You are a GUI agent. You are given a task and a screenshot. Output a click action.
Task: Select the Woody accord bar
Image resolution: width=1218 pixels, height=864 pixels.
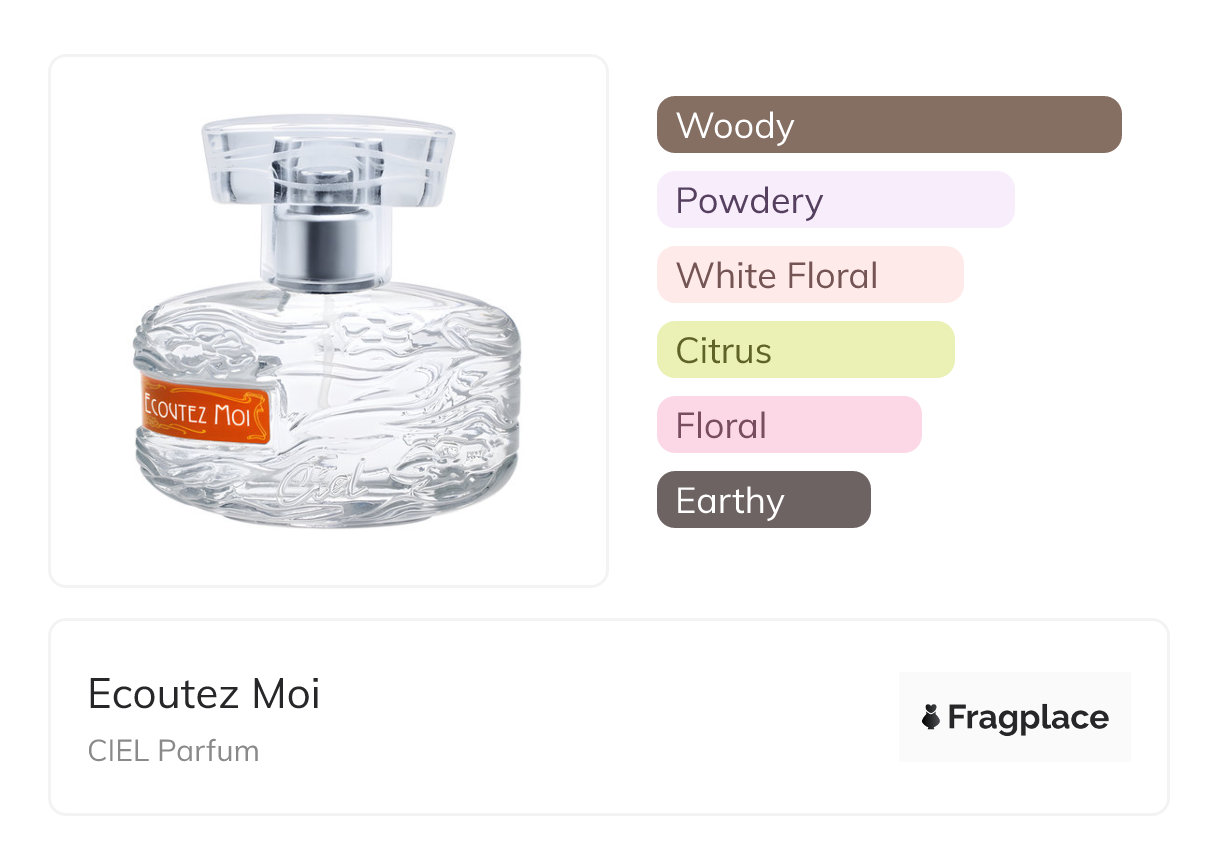click(x=888, y=125)
